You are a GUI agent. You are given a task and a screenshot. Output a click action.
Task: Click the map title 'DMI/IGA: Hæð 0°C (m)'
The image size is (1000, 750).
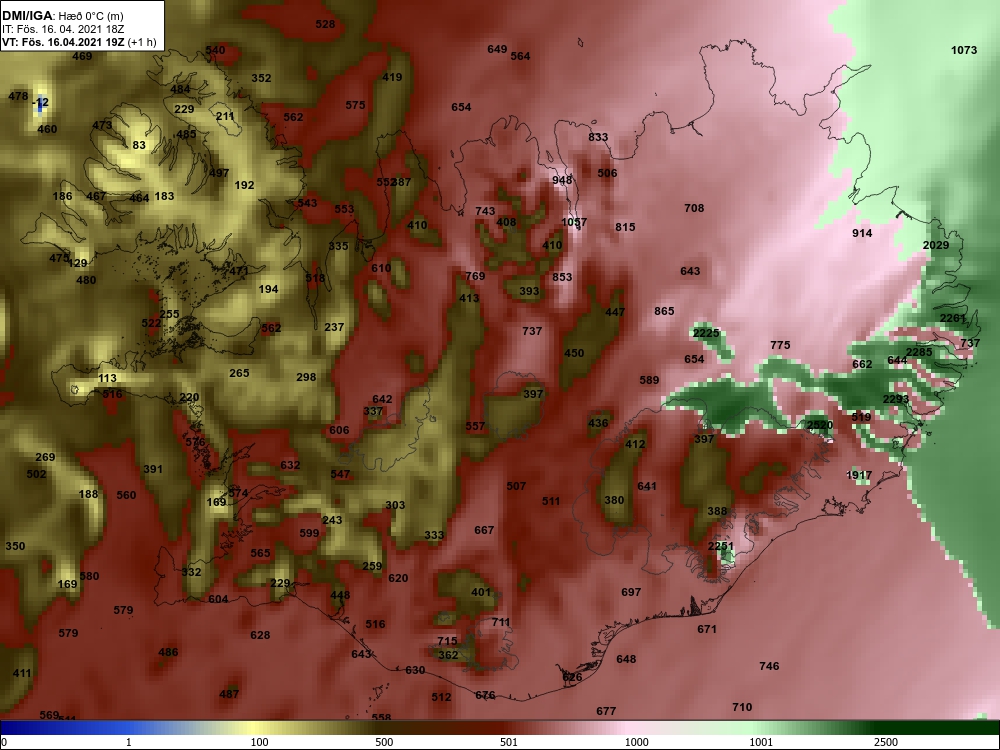point(62,16)
